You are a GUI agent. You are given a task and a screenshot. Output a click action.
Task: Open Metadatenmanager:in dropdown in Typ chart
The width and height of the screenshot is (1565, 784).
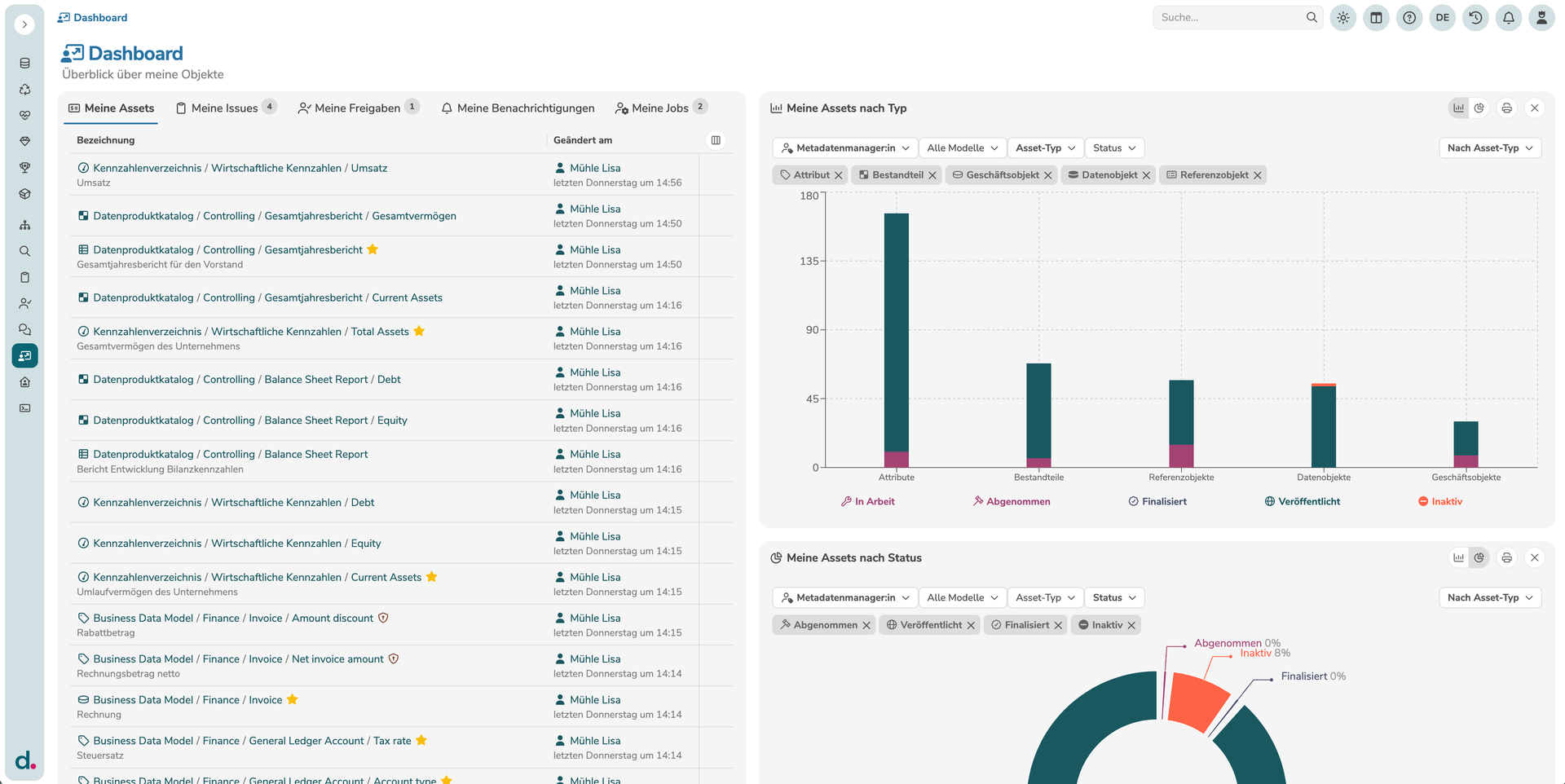(x=844, y=148)
